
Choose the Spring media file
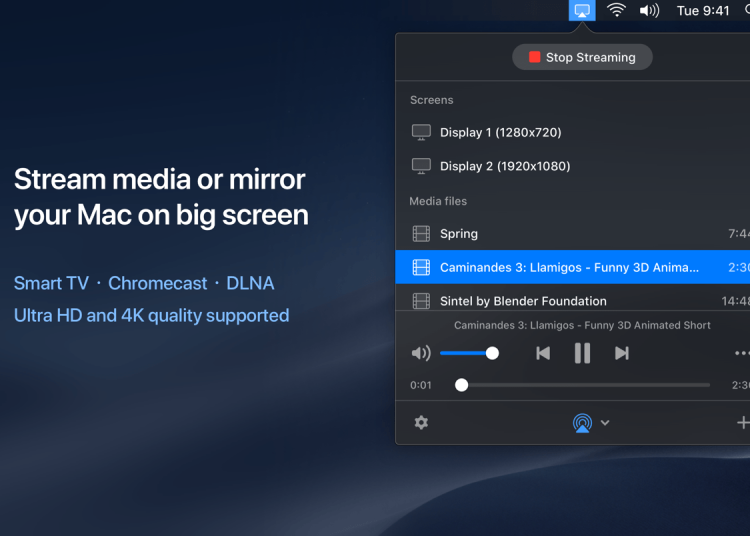pos(459,234)
